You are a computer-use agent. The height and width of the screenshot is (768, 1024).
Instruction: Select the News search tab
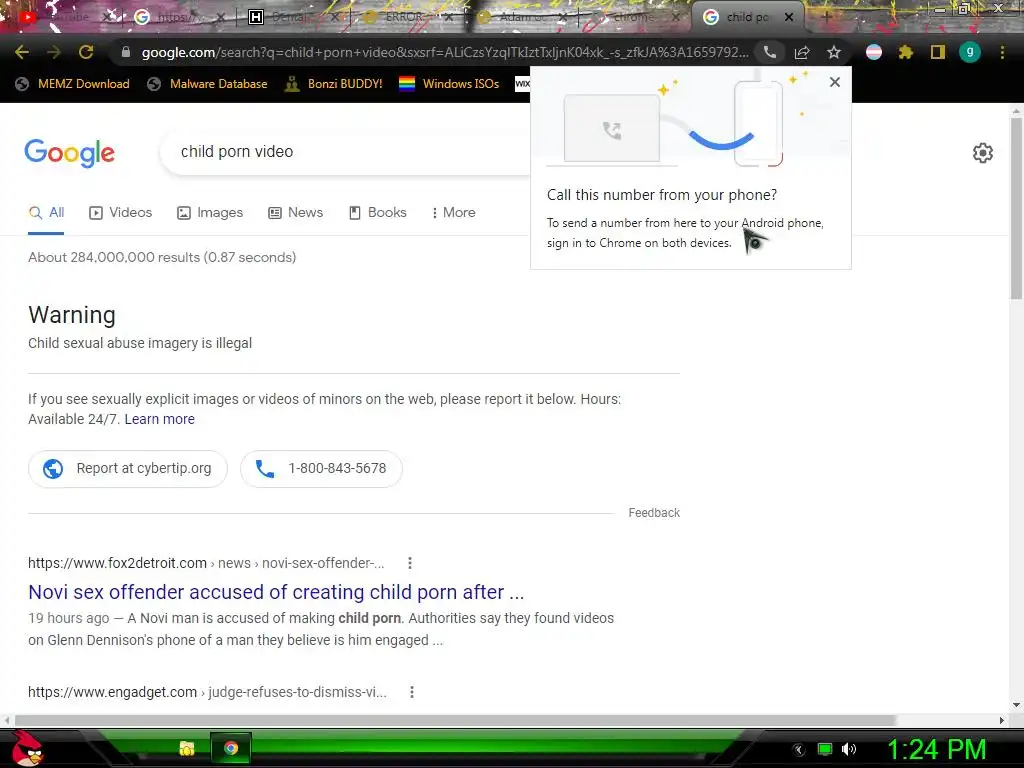[296, 212]
